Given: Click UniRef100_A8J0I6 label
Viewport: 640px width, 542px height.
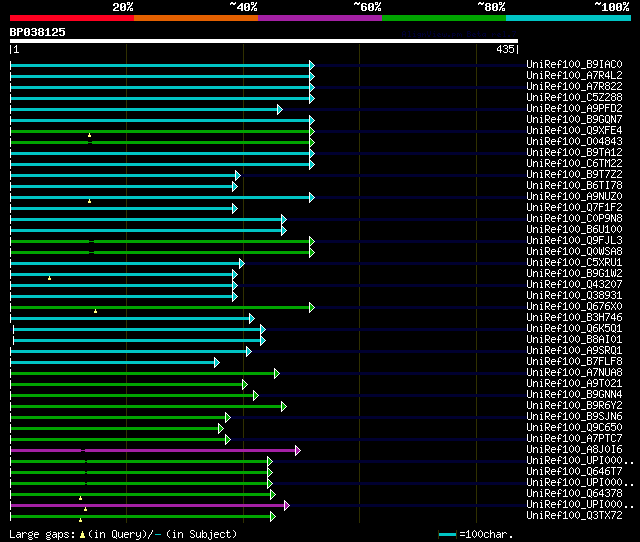Looking at the screenshot, I should [x=574, y=450].
